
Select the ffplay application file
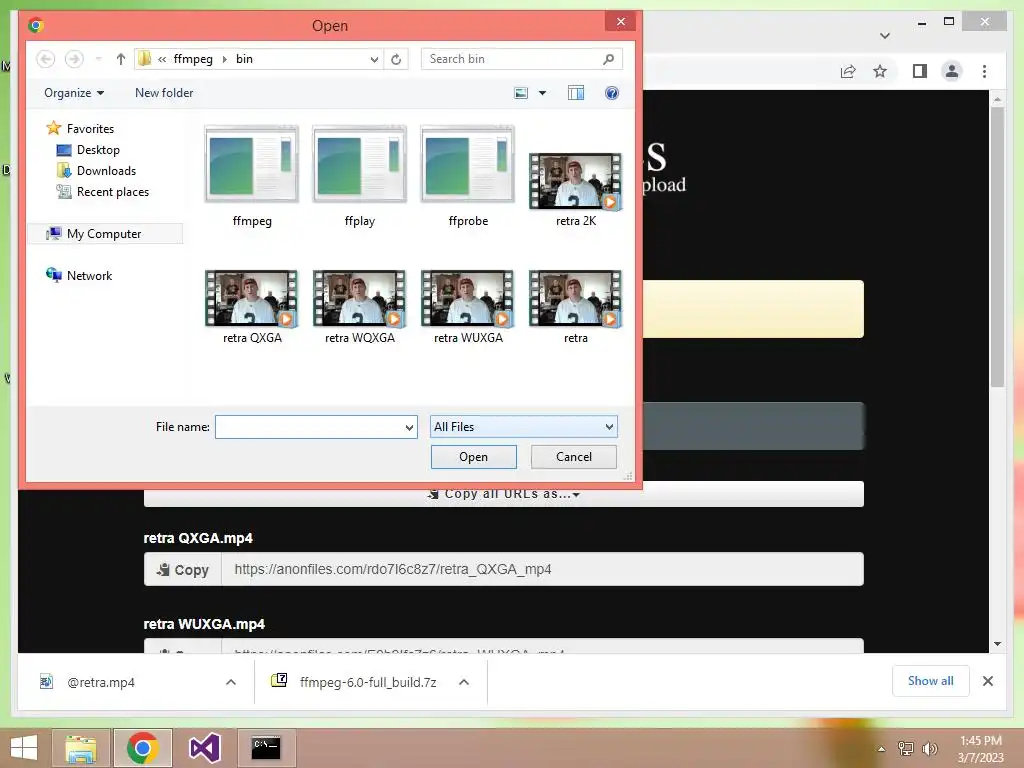359,176
